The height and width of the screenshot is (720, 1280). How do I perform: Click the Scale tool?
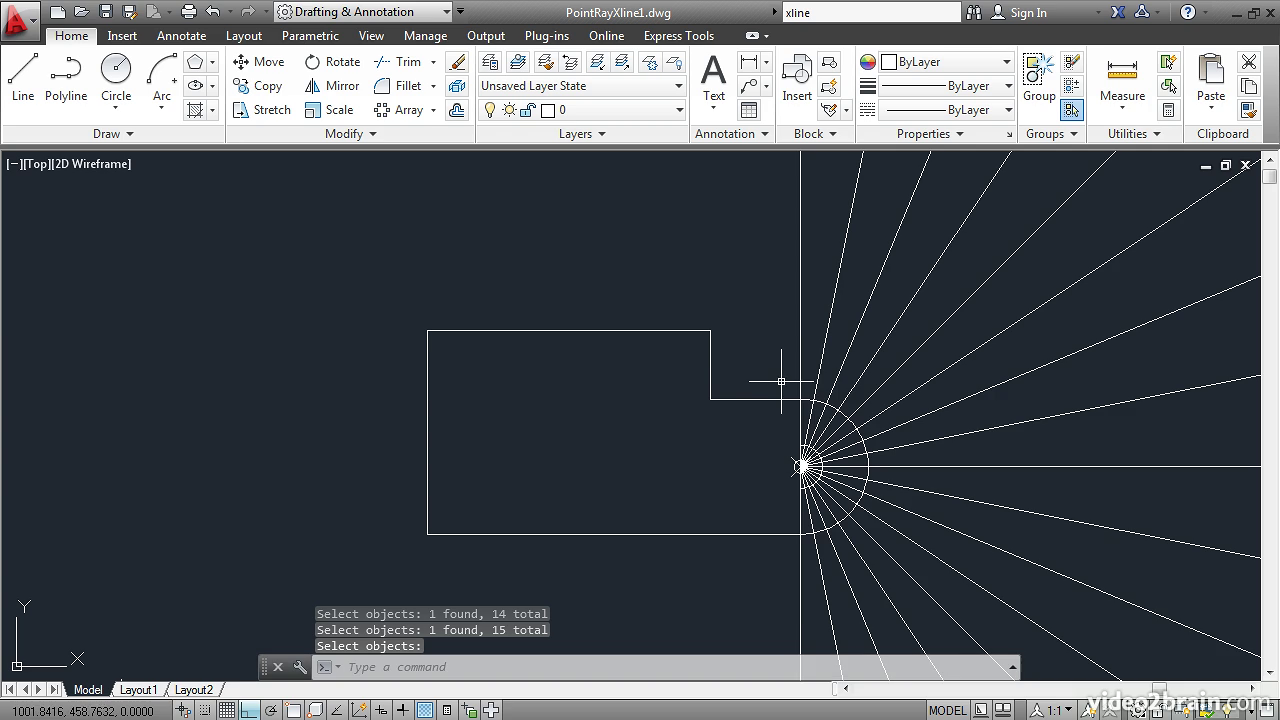329,110
